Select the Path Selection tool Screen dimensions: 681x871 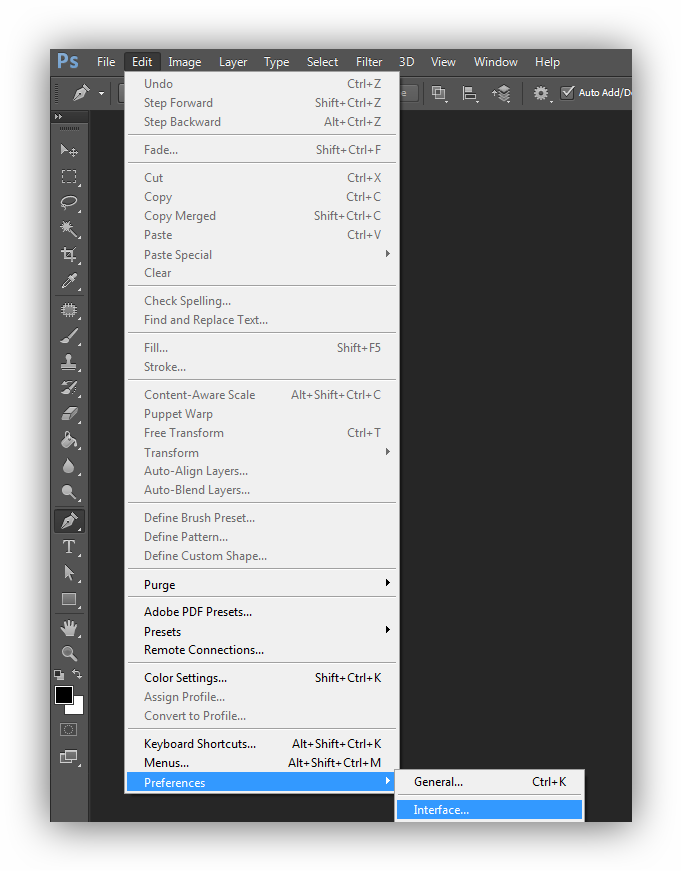coord(69,573)
